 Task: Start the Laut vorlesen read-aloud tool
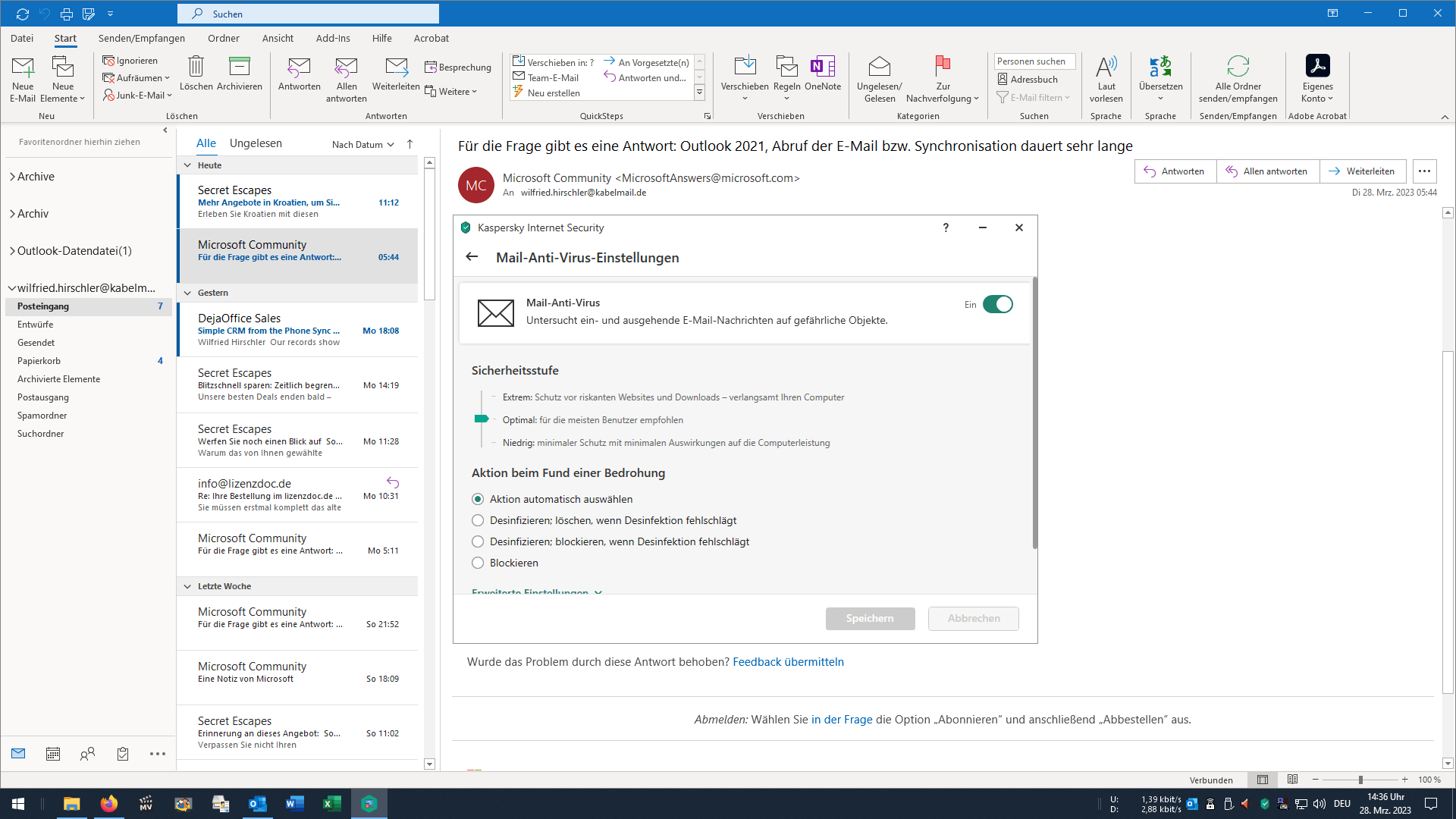coord(1106,79)
